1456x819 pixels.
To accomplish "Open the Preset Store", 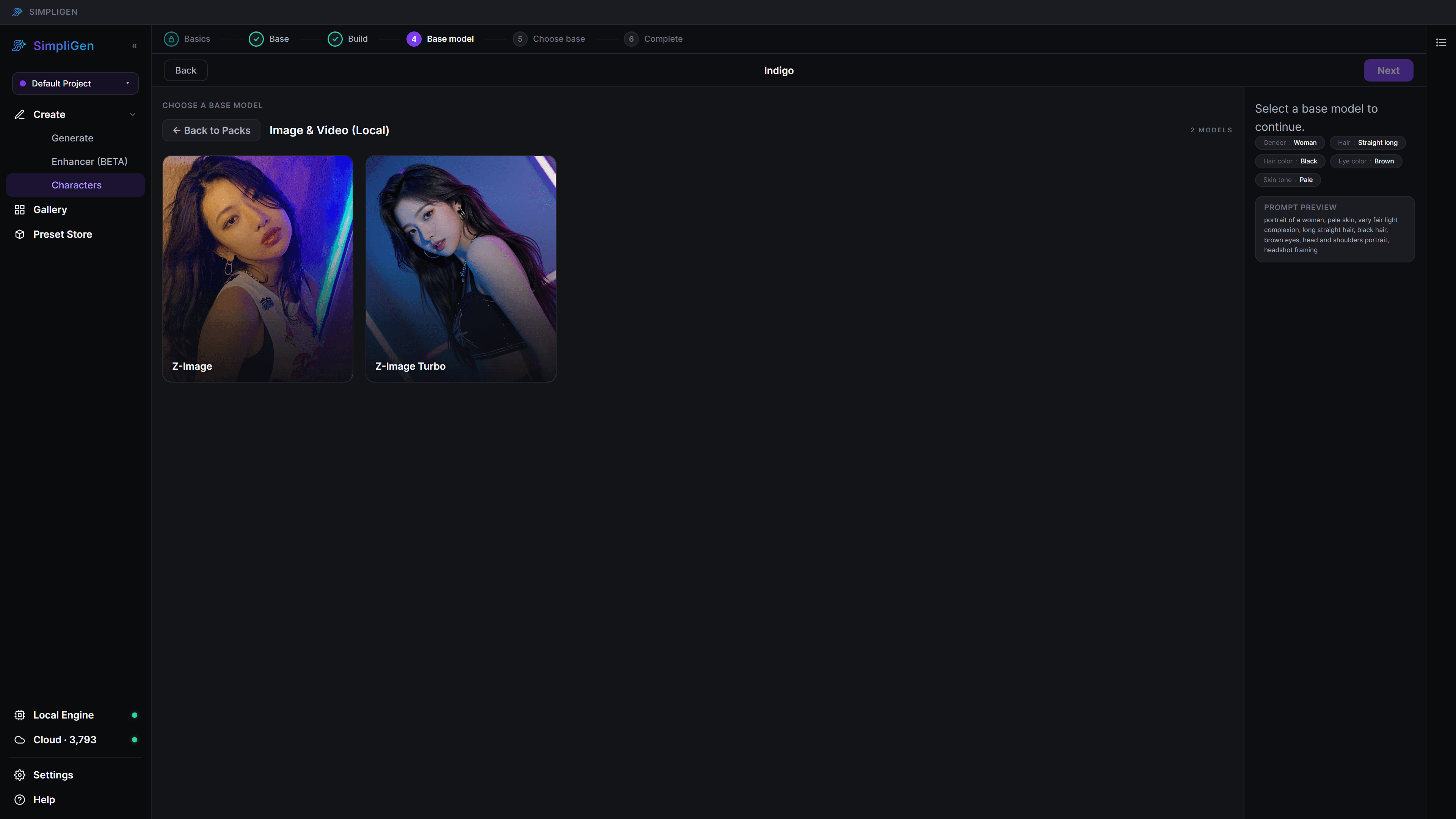I will pos(63,234).
